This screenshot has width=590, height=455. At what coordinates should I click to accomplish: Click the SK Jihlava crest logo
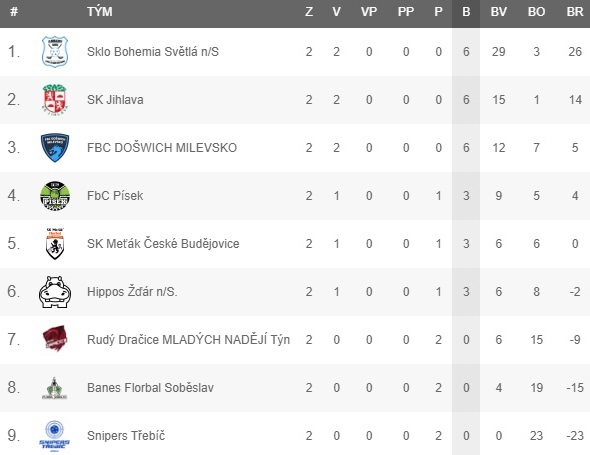(x=55, y=99)
